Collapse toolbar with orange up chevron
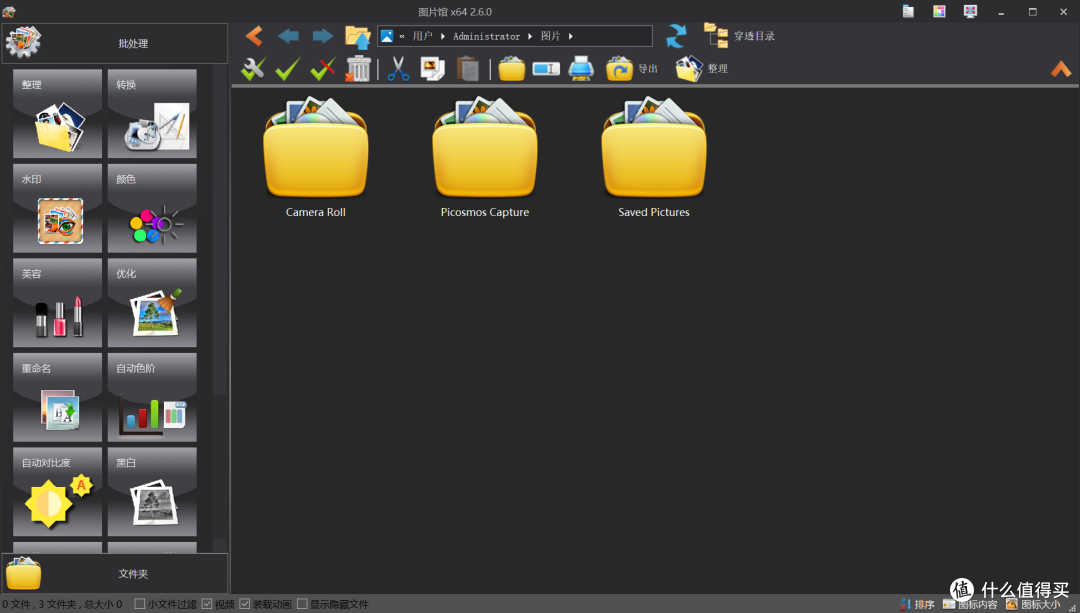This screenshot has height=613, width=1080. tap(1061, 68)
